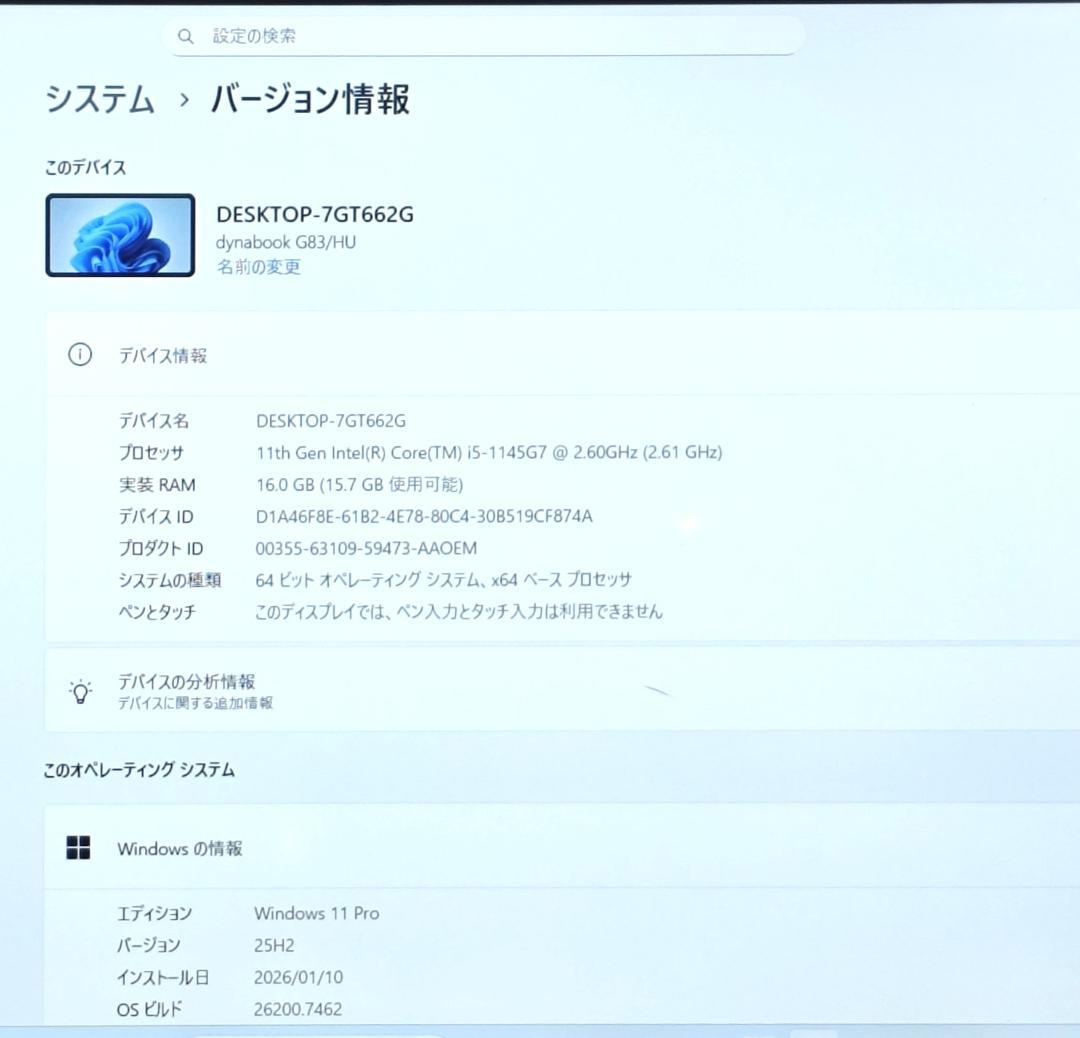Click the device information info icon

(x=80, y=355)
